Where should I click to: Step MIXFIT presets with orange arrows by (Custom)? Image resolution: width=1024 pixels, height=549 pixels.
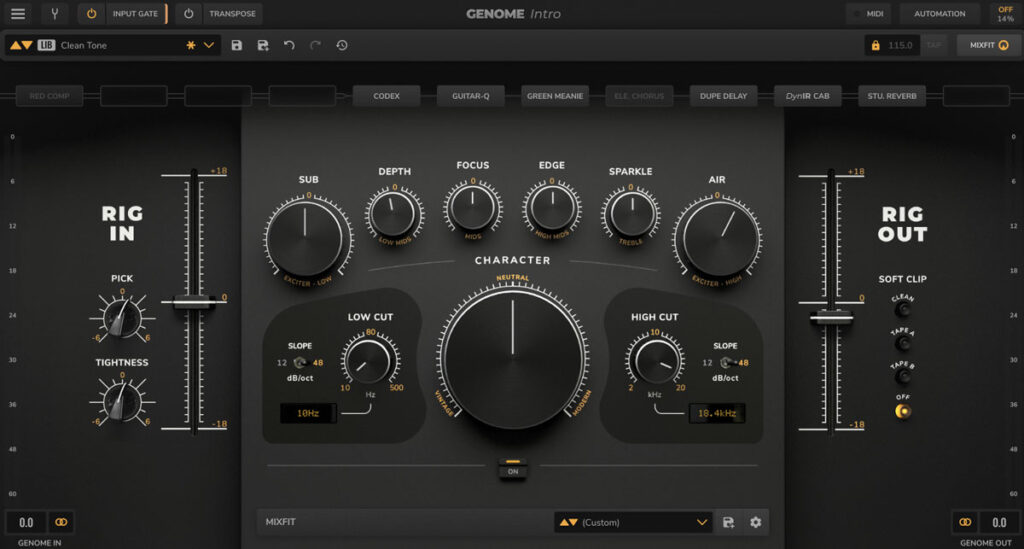tap(568, 522)
